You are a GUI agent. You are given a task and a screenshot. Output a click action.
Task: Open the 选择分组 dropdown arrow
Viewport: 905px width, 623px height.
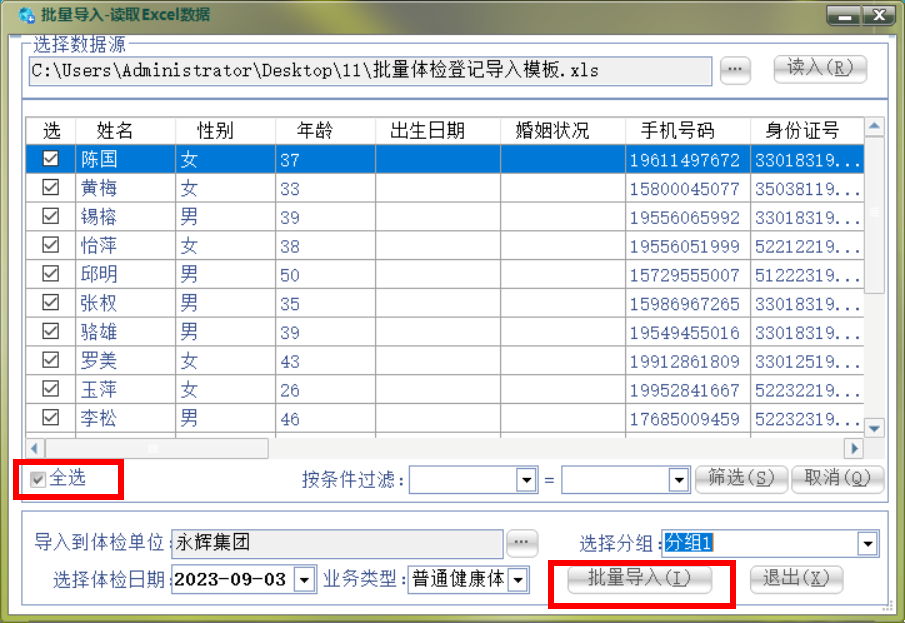click(x=867, y=544)
